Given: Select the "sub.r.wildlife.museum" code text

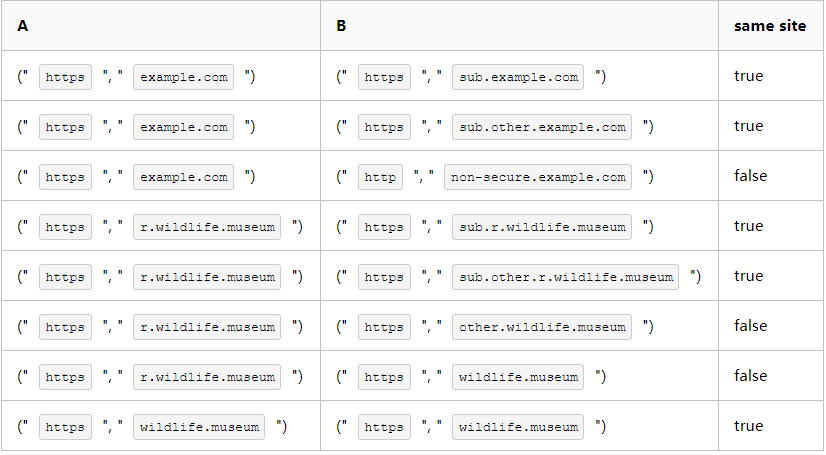Looking at the screenshot, I should (542, 227).
